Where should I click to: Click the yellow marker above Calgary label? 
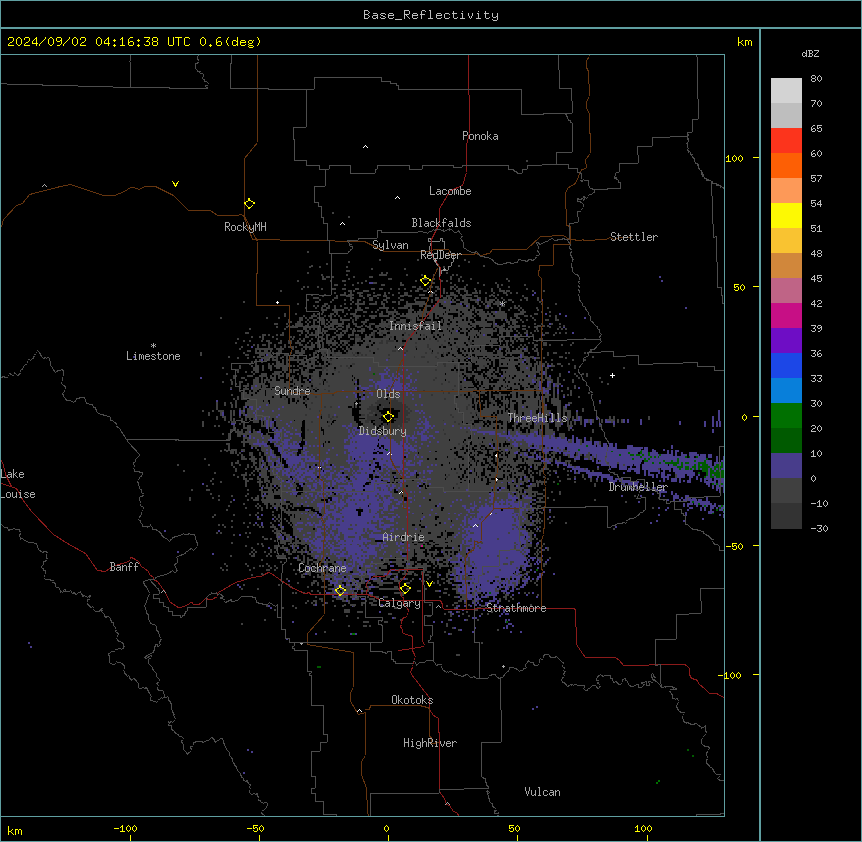coord(405,589)
